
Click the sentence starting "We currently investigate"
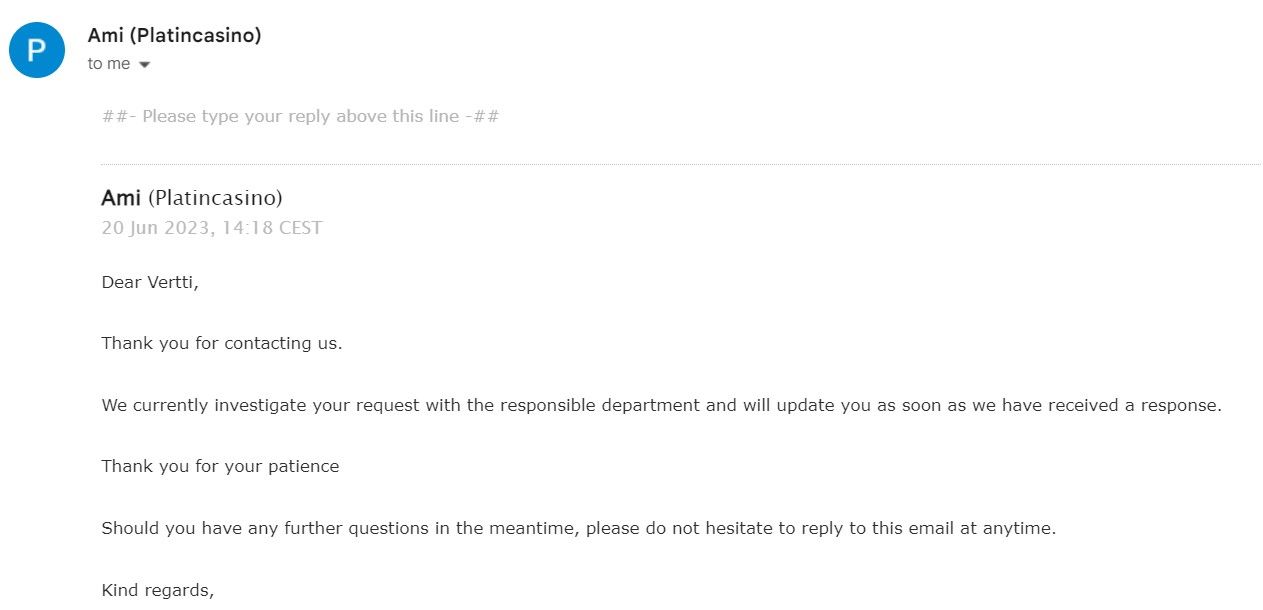(x=661, y=406)
